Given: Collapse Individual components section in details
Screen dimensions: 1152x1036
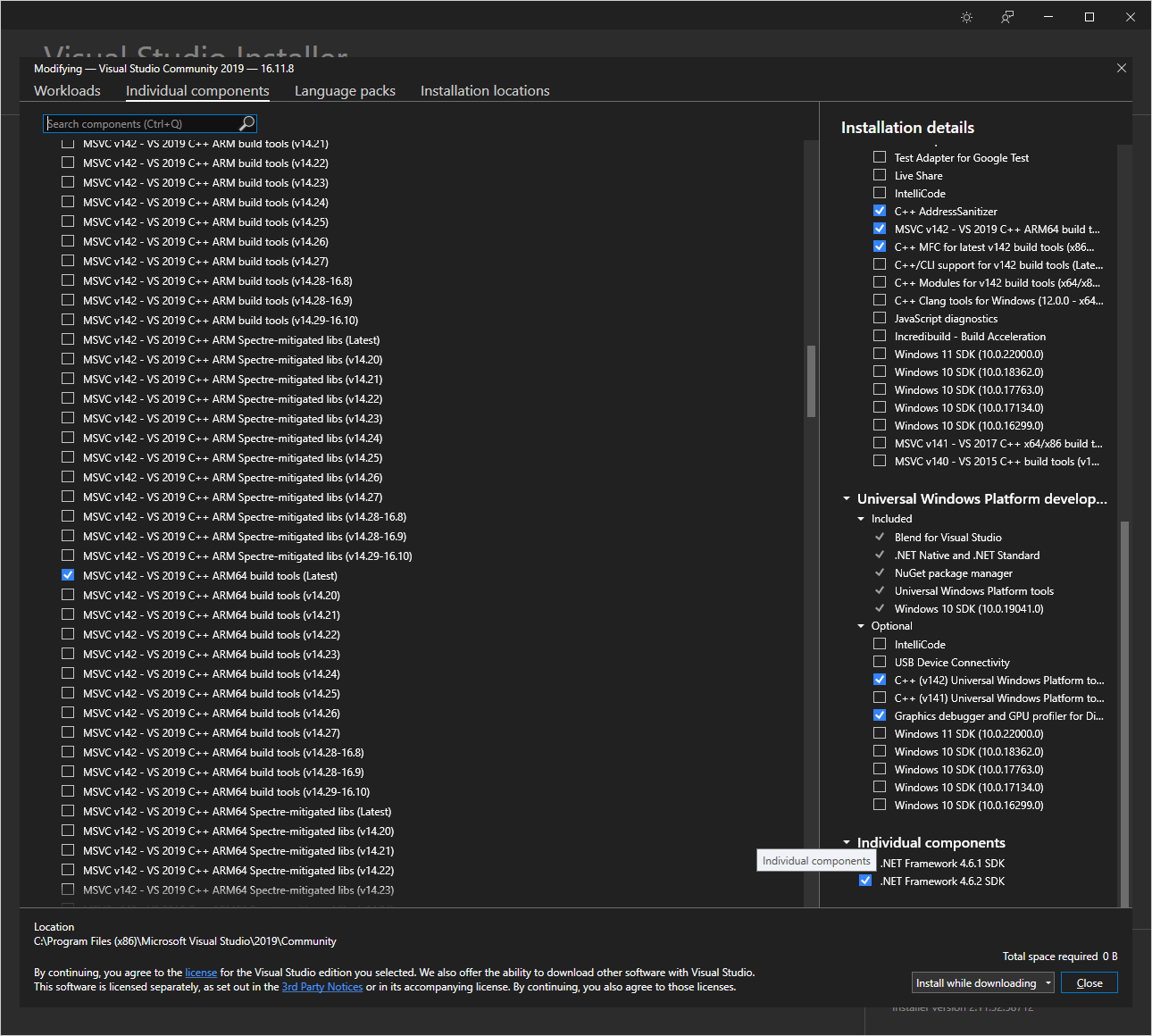Looking at the screenshot, I should (x=847, y=842).
